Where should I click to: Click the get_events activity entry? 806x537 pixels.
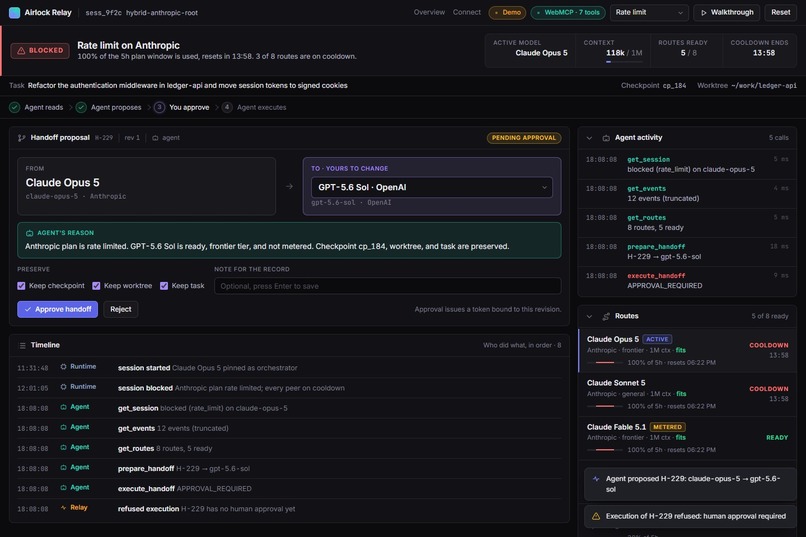click(x=687, y=193)
